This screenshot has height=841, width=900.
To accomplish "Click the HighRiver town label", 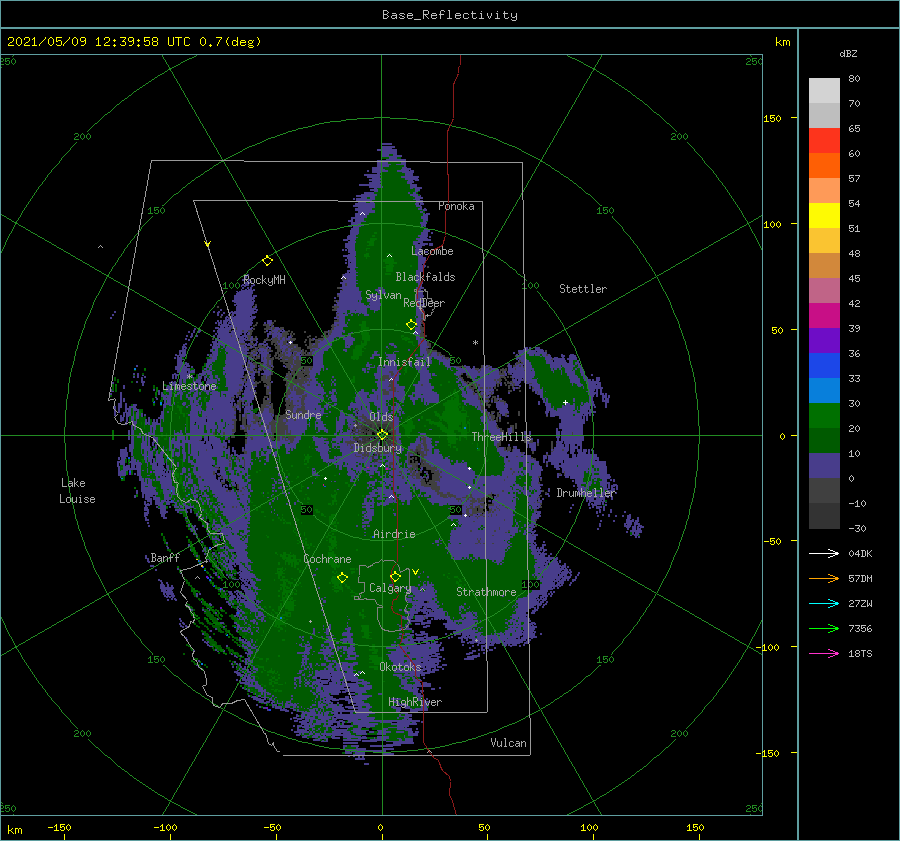I will pos(415,702).
